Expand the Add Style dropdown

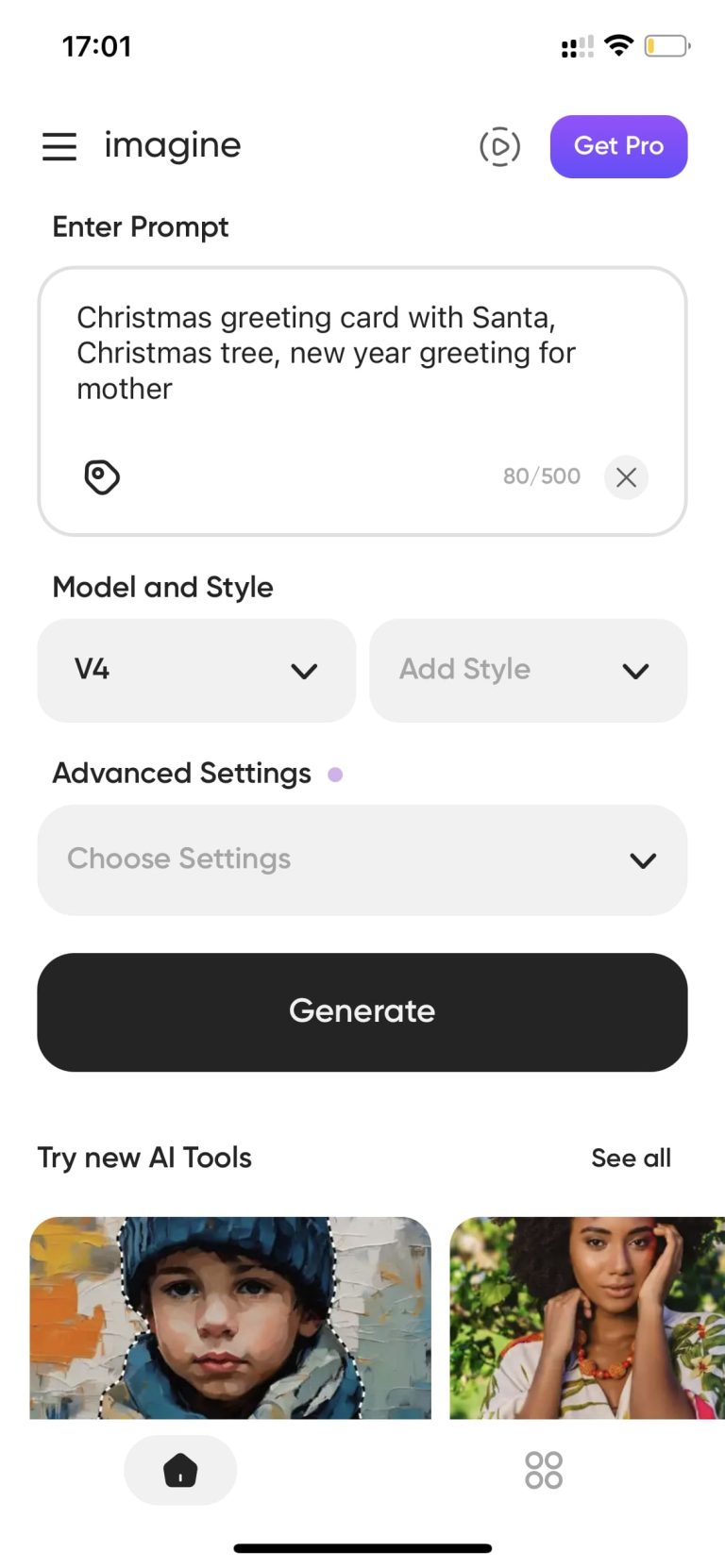pos(528,670)
